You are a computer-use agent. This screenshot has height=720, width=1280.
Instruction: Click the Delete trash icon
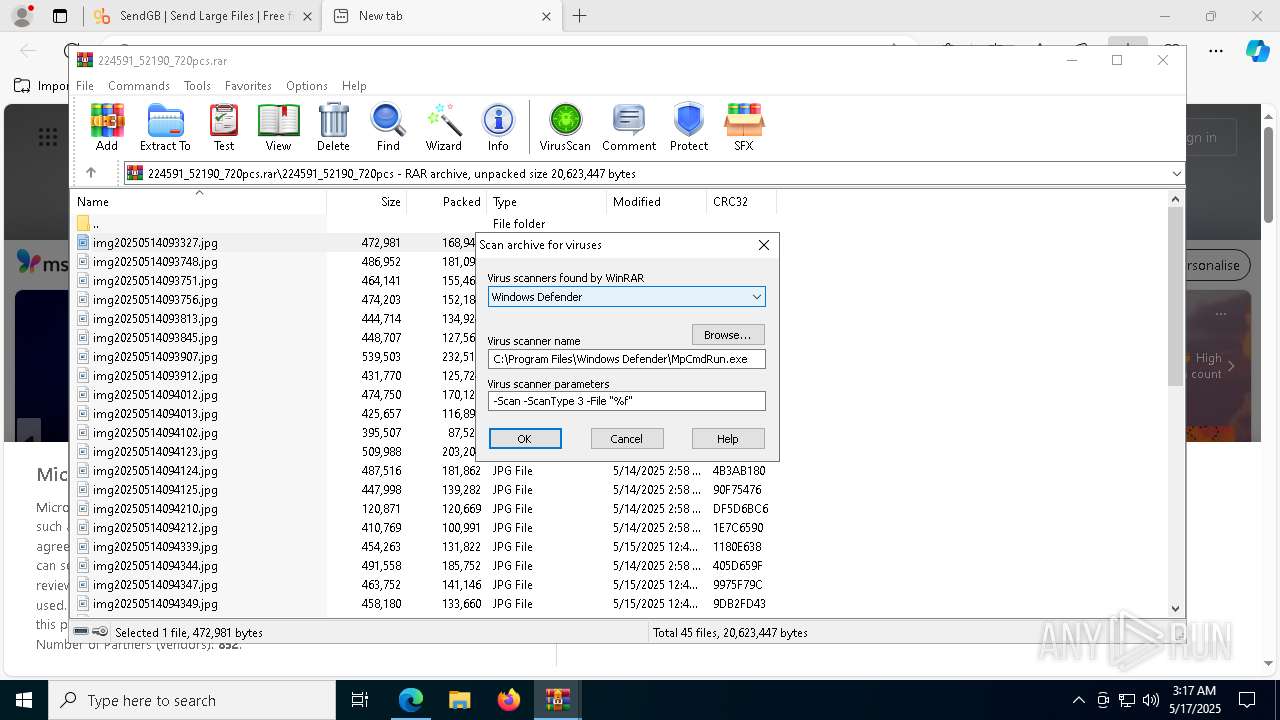click(x=333, y=127)
